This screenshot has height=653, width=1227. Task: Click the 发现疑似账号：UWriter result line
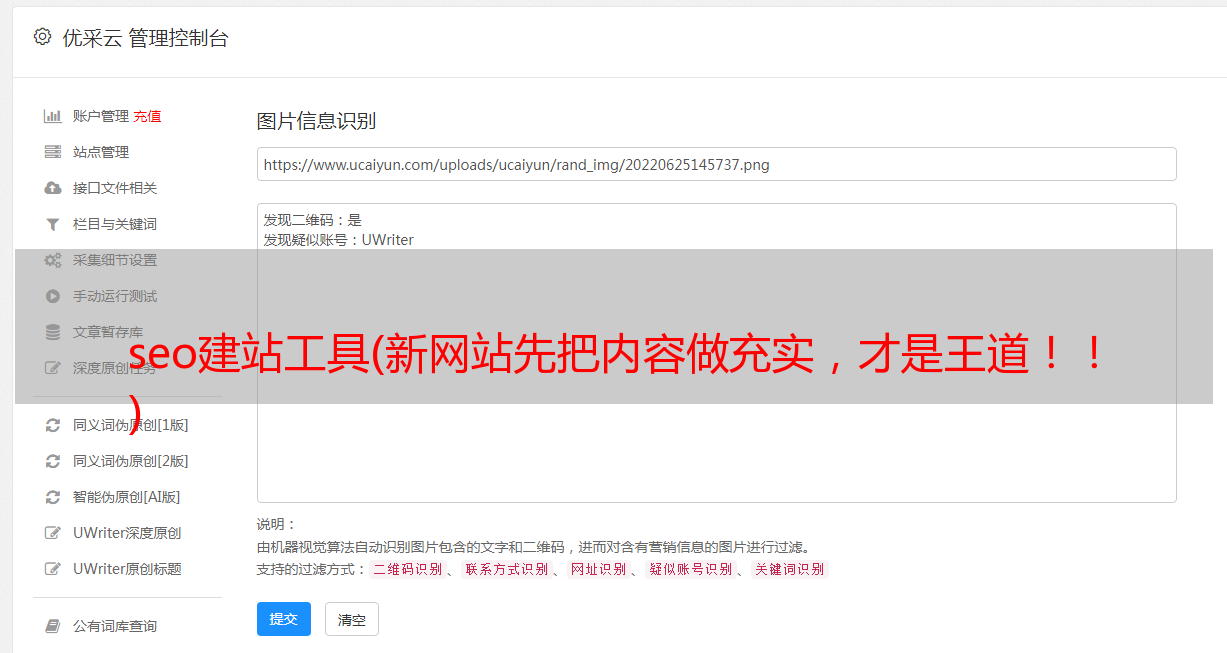point(338,240)
